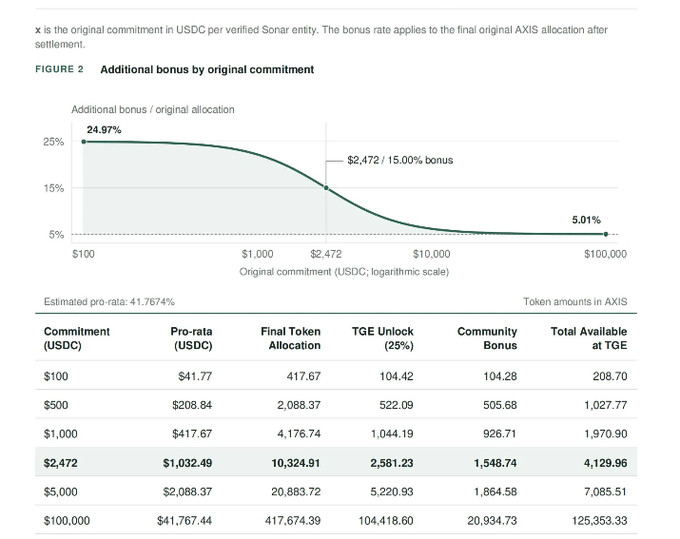Click the '$208.84' pro-rata cell
The width and height of the screenshot is (680, 539).
(192, 405)
